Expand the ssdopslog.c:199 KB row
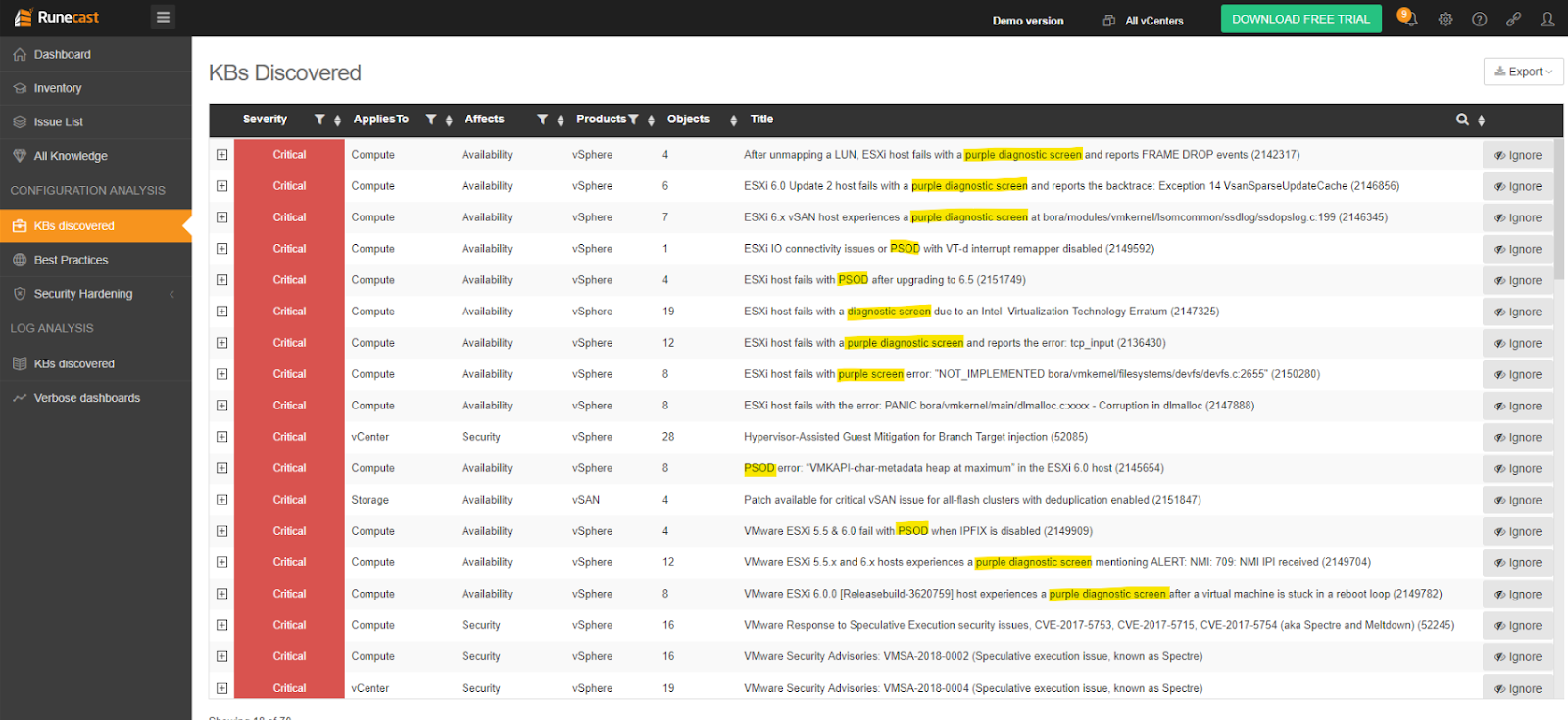Viewport: 1568px width, 720px height. click(222, 217)
